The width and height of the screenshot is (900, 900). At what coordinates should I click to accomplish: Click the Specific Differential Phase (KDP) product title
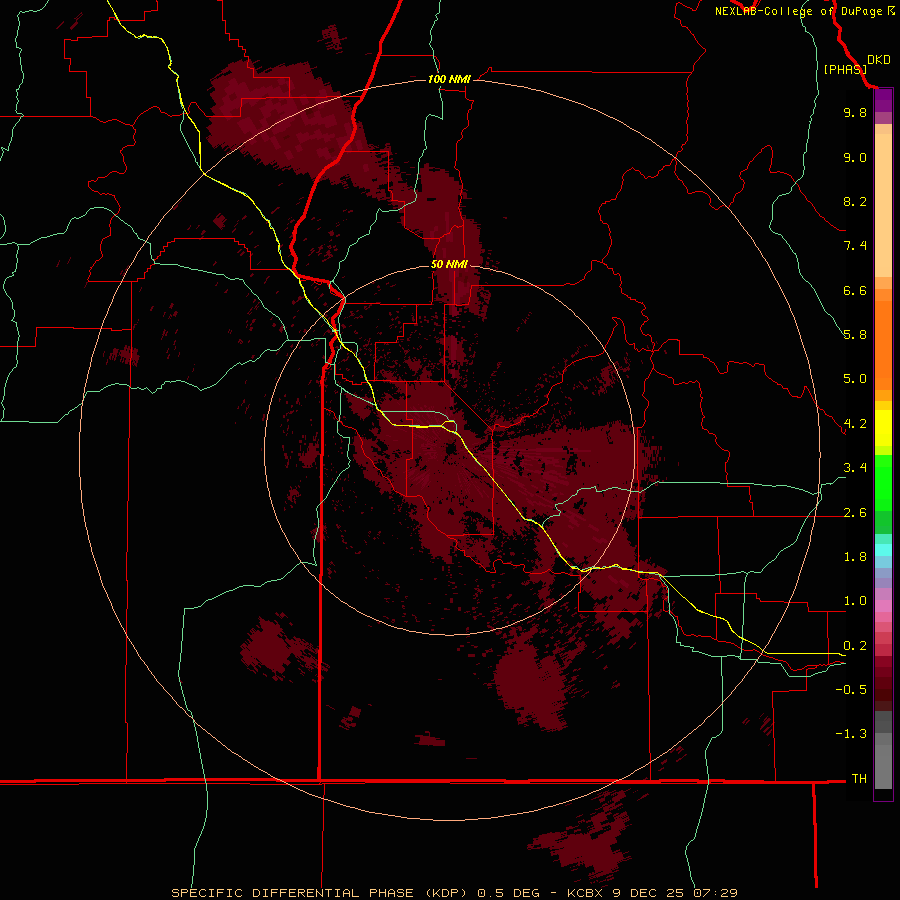pyautogui.click(x=321, y=893)
